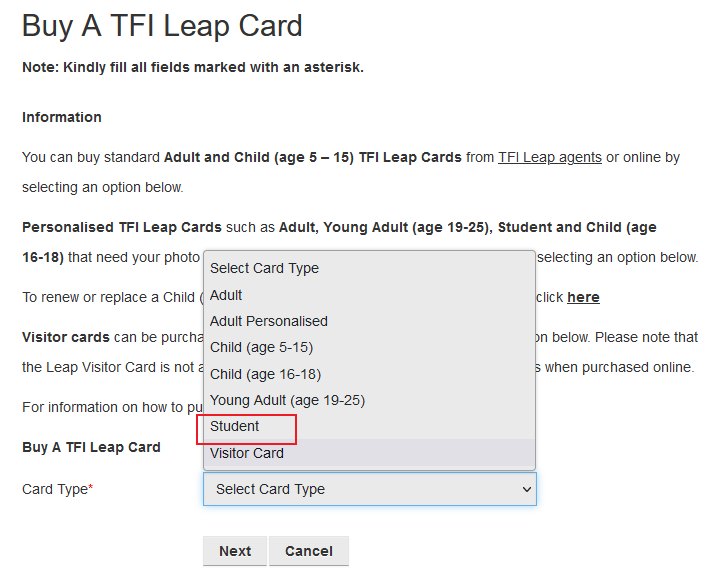Choose the Adult card type option
This screenshot has width=715, height=572.
tap(226, 295)
